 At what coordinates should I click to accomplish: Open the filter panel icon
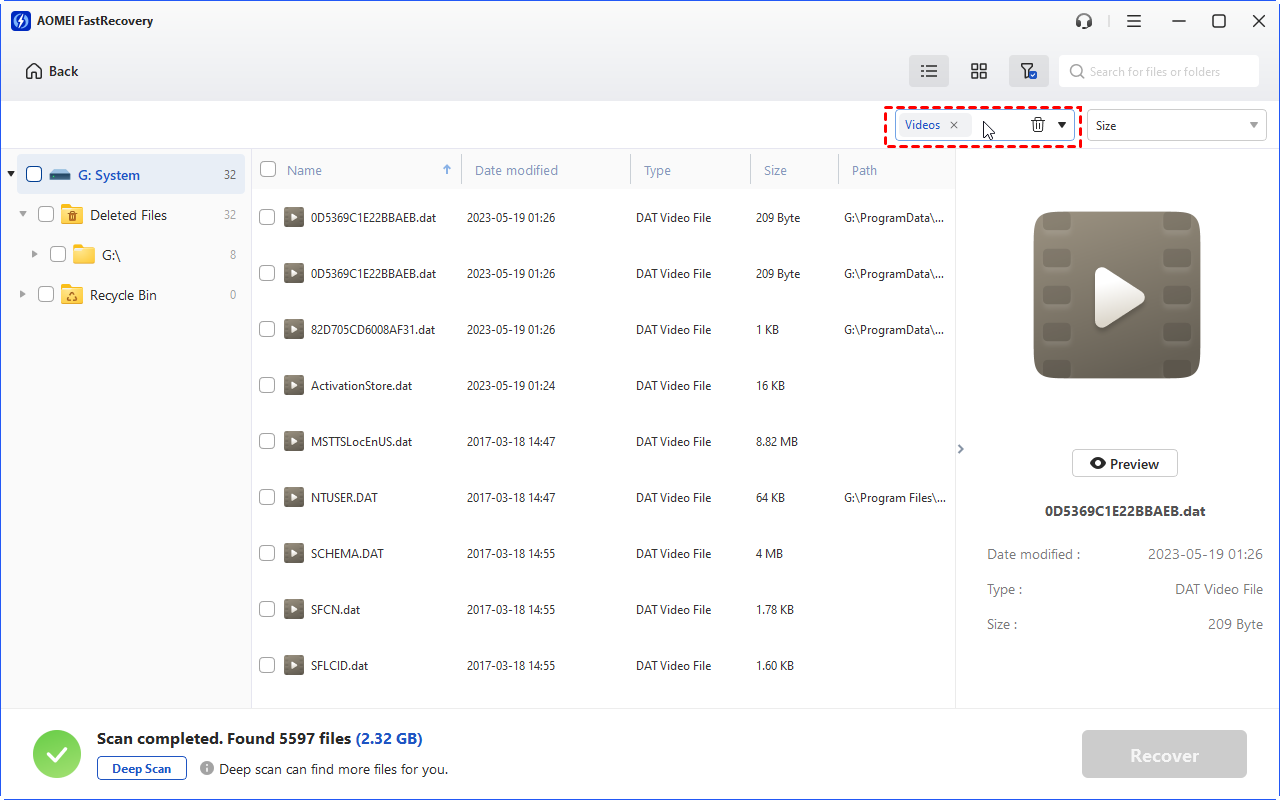[1029, 71]
